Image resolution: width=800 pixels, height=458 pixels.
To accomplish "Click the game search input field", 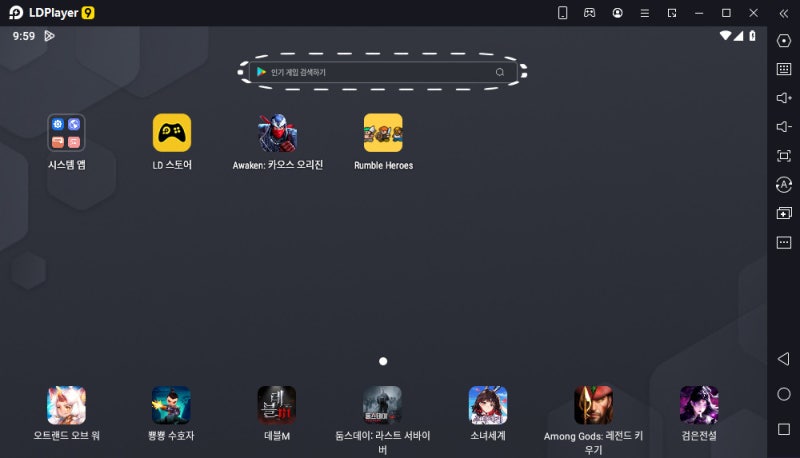I will 383,72.
